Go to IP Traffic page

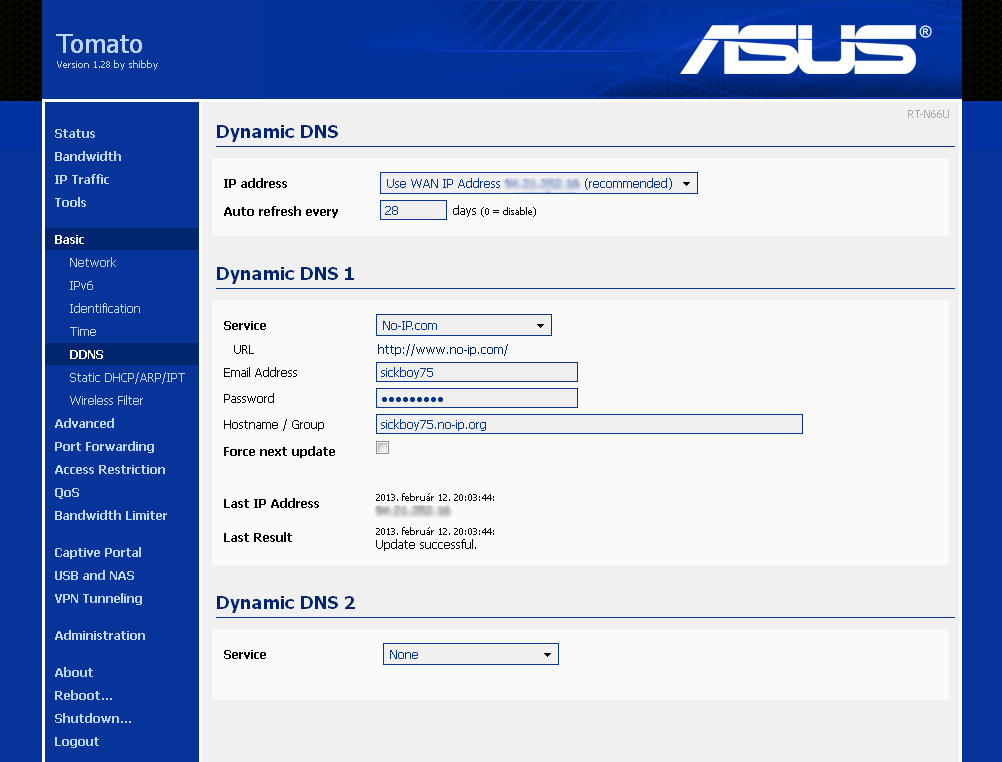click(x=82, y=180)
